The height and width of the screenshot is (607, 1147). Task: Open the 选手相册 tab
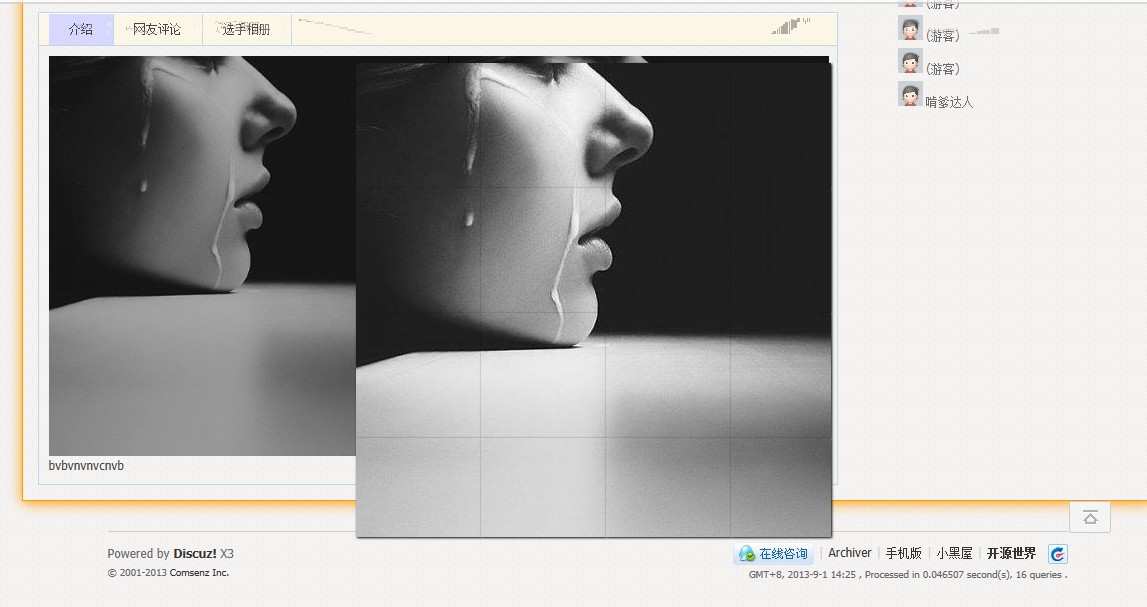pos(247,29)
